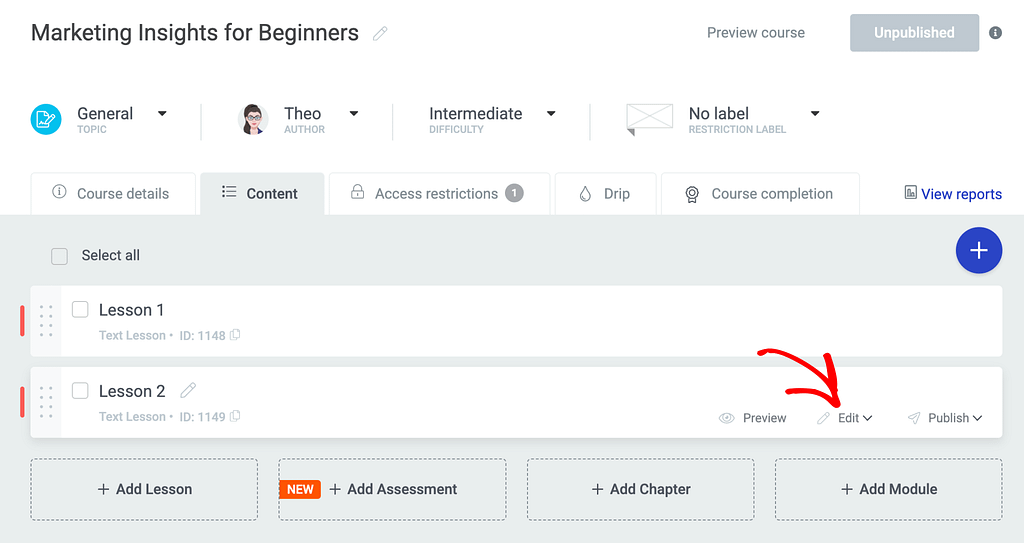The image size is (1024, 543).
Task: Click the pencil icon beside the course title
Action: (x=380, y=33)
